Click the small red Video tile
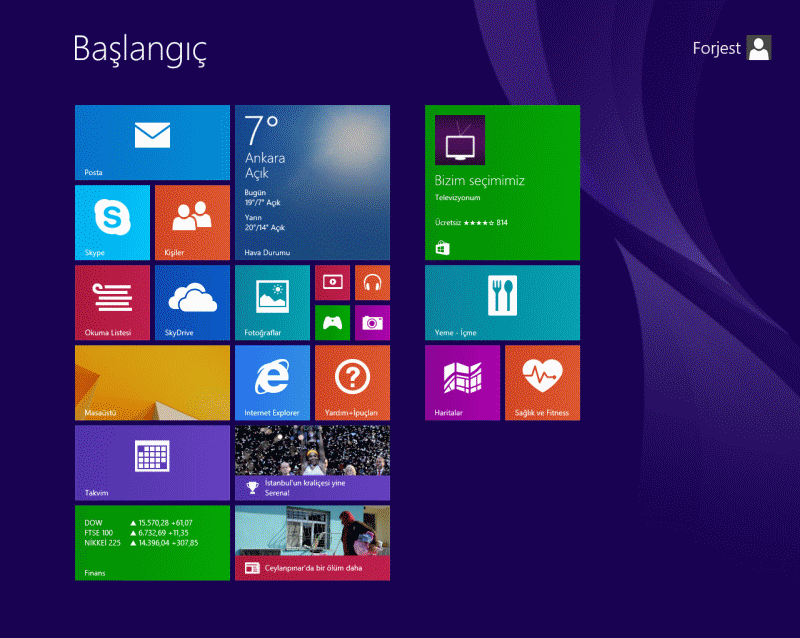 [332, 283]
